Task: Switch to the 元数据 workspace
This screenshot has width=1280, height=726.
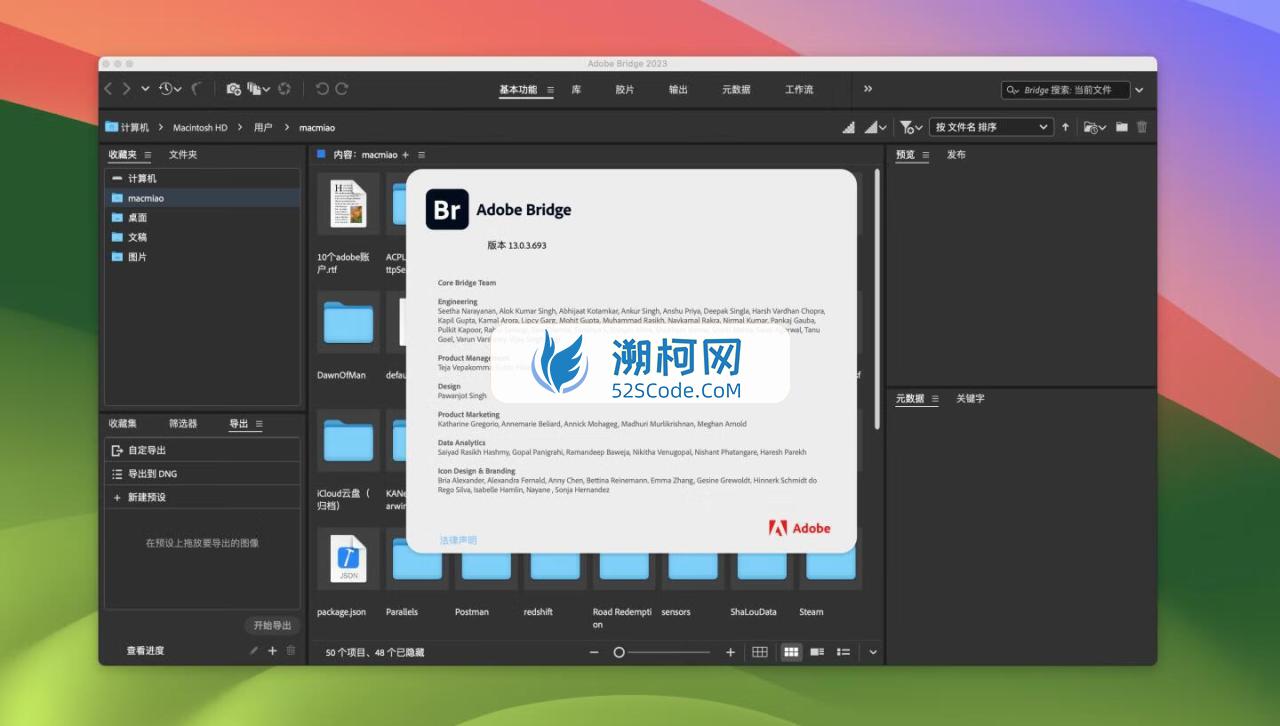Action: point(736,90)
